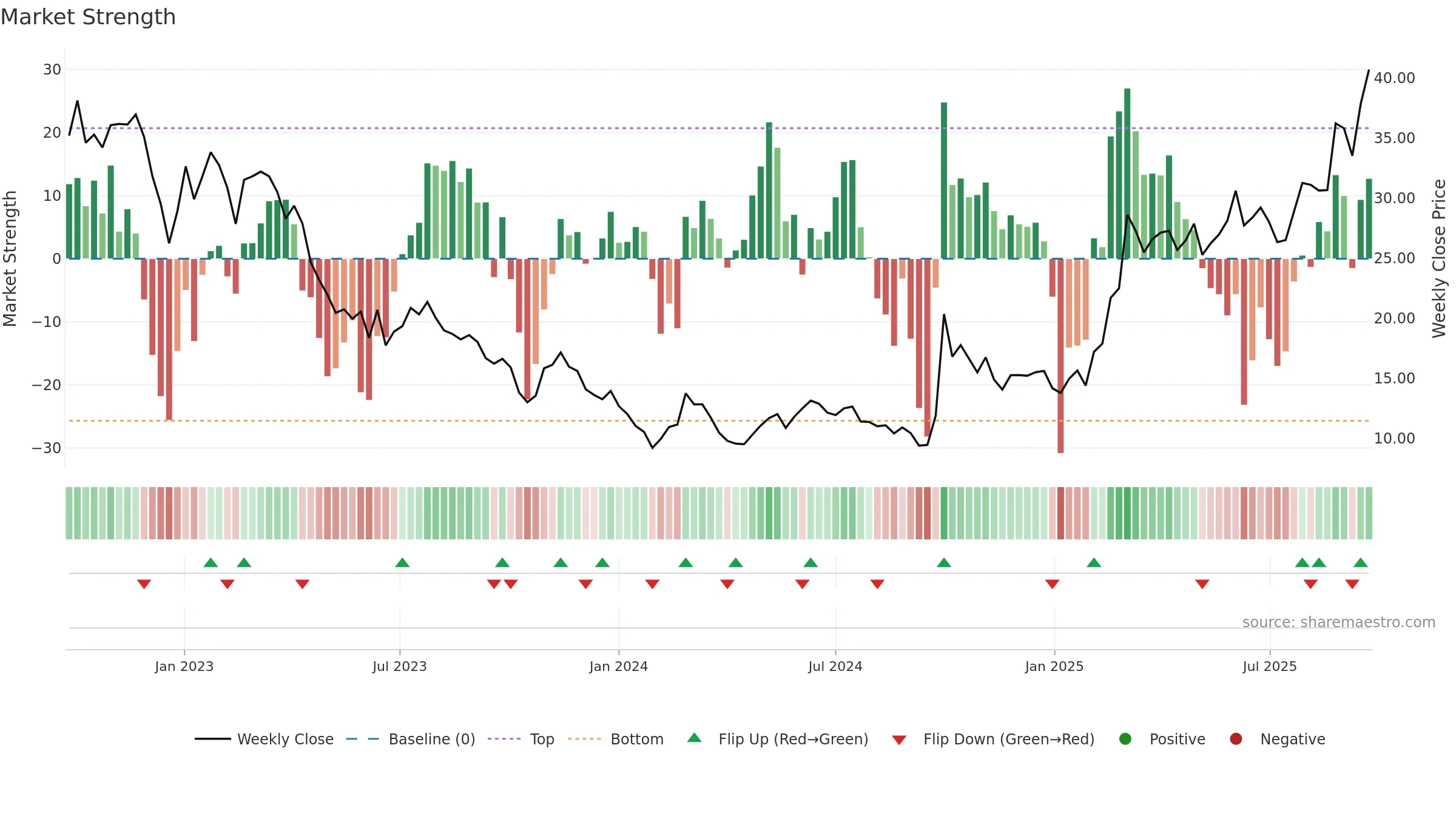The width and height of the screenshot is (1456, 819).
Task: Click the 20.00 price tick label
Action: tap(1394, 318)
